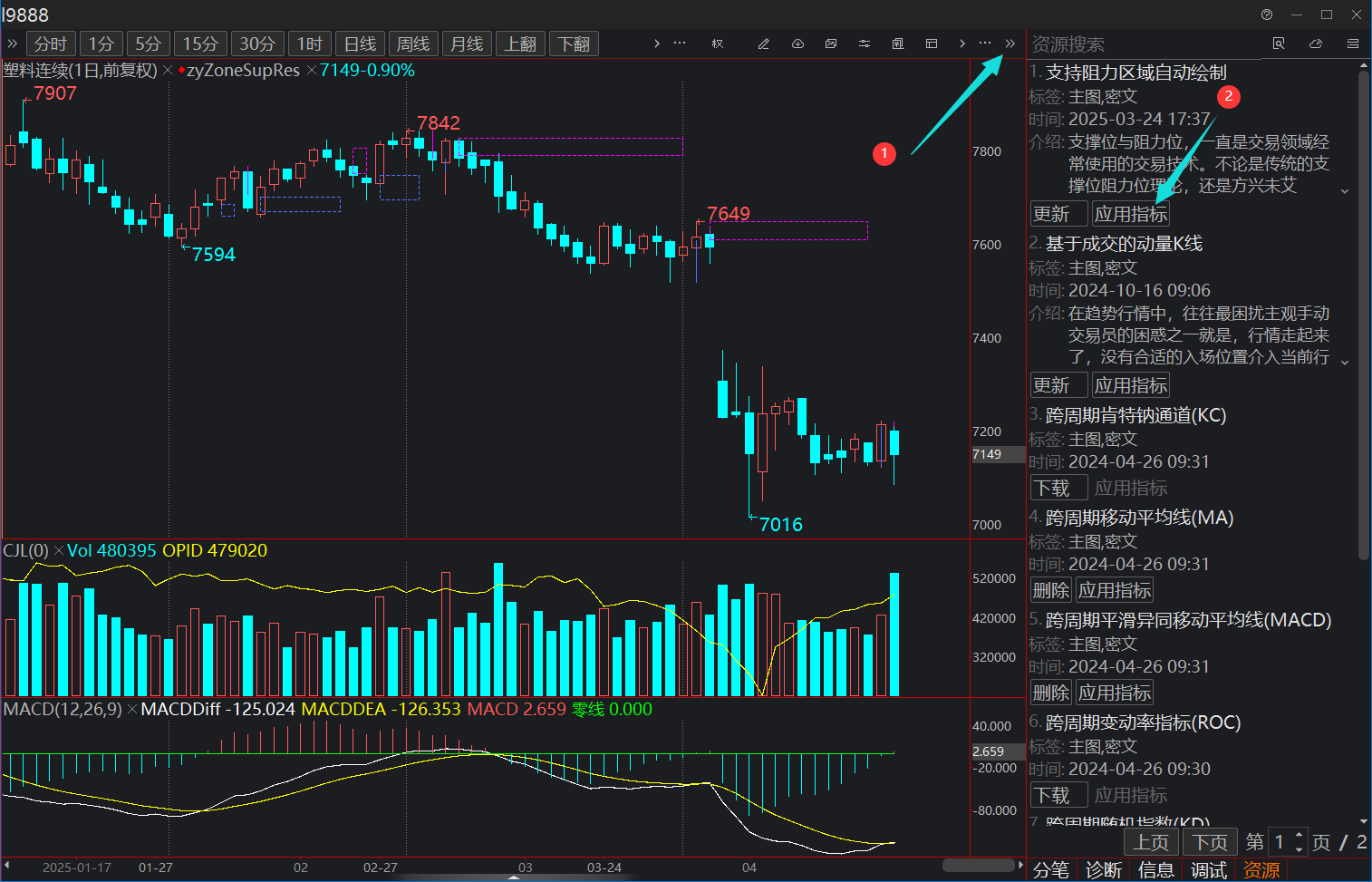
Task: Select the 月线 monthly chart
Action: pos(467,44)
